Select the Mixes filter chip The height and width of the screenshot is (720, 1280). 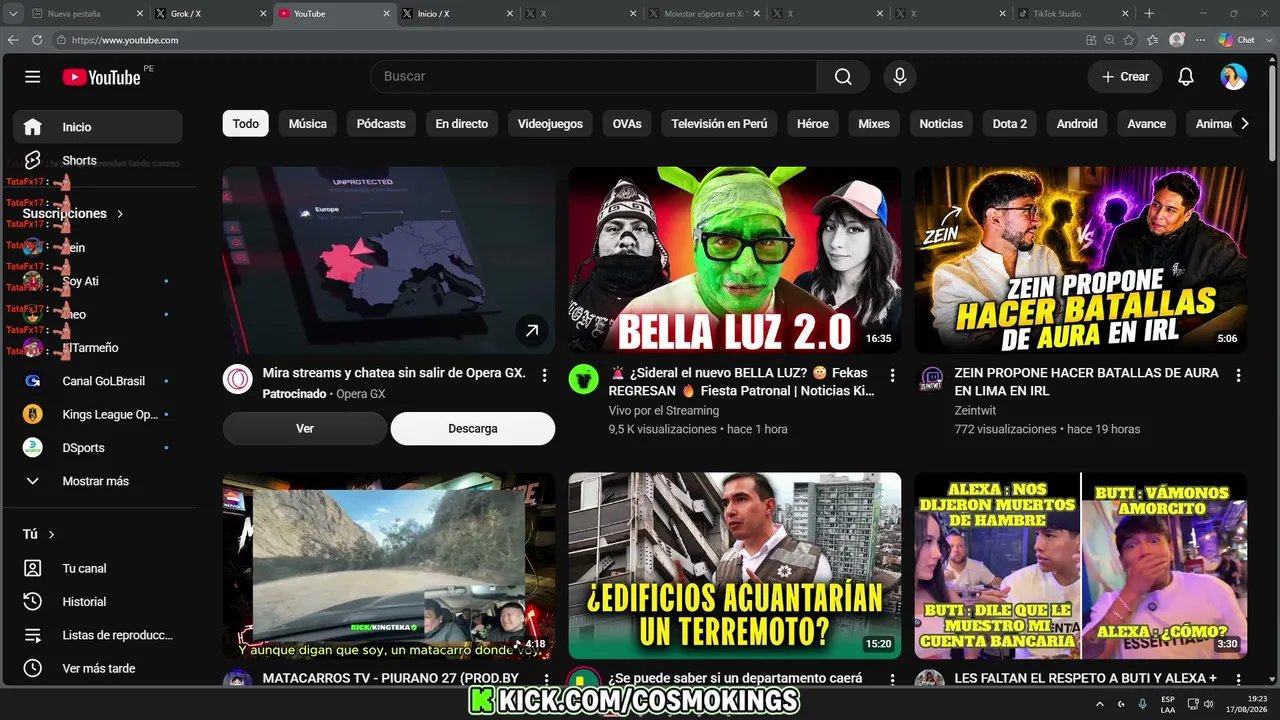pos(874,124)
